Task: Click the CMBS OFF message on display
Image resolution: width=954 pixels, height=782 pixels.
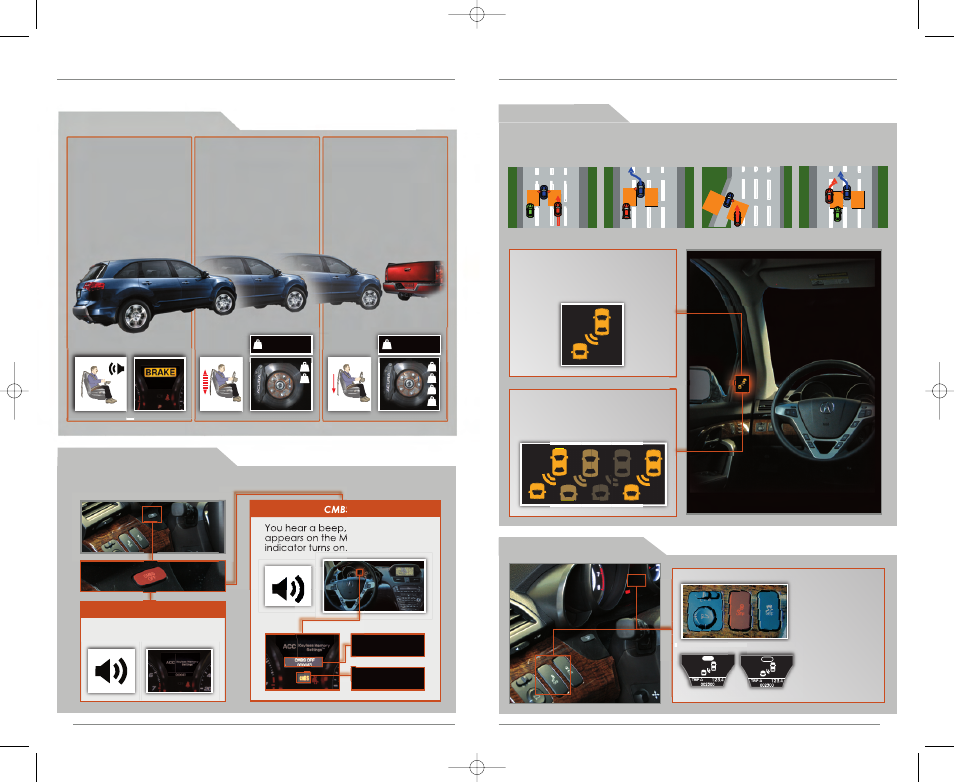Action: pyautogui.click(x=301, y=660)
